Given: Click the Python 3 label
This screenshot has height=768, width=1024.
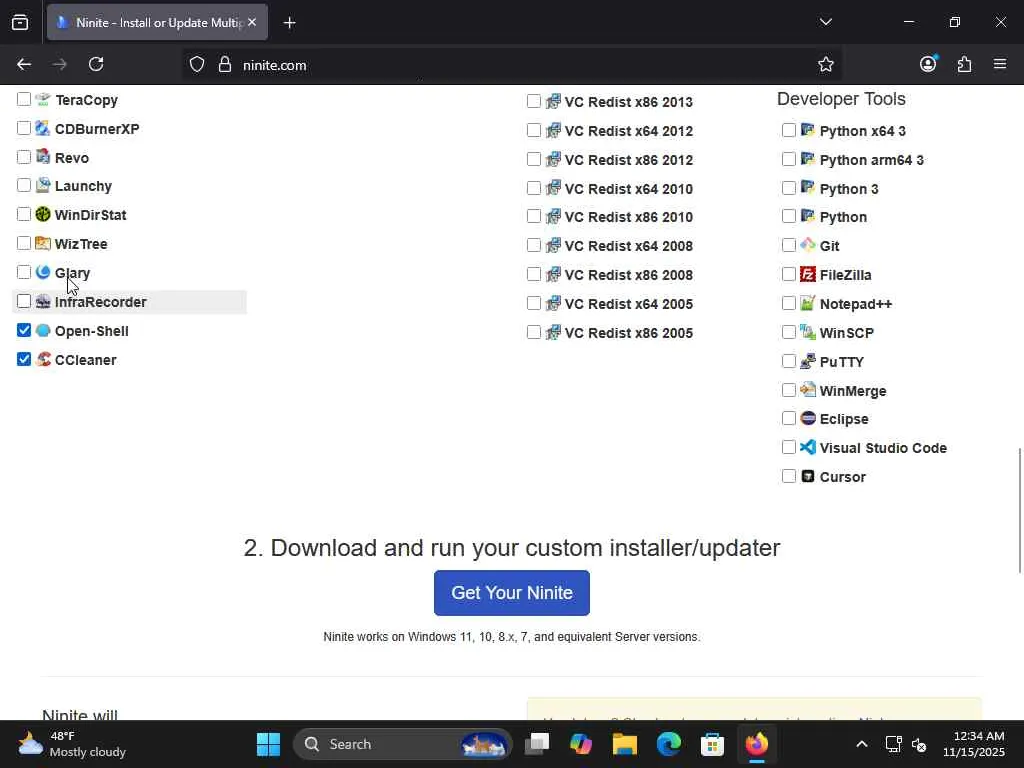Looking at the screenshot, I should 849,189.
